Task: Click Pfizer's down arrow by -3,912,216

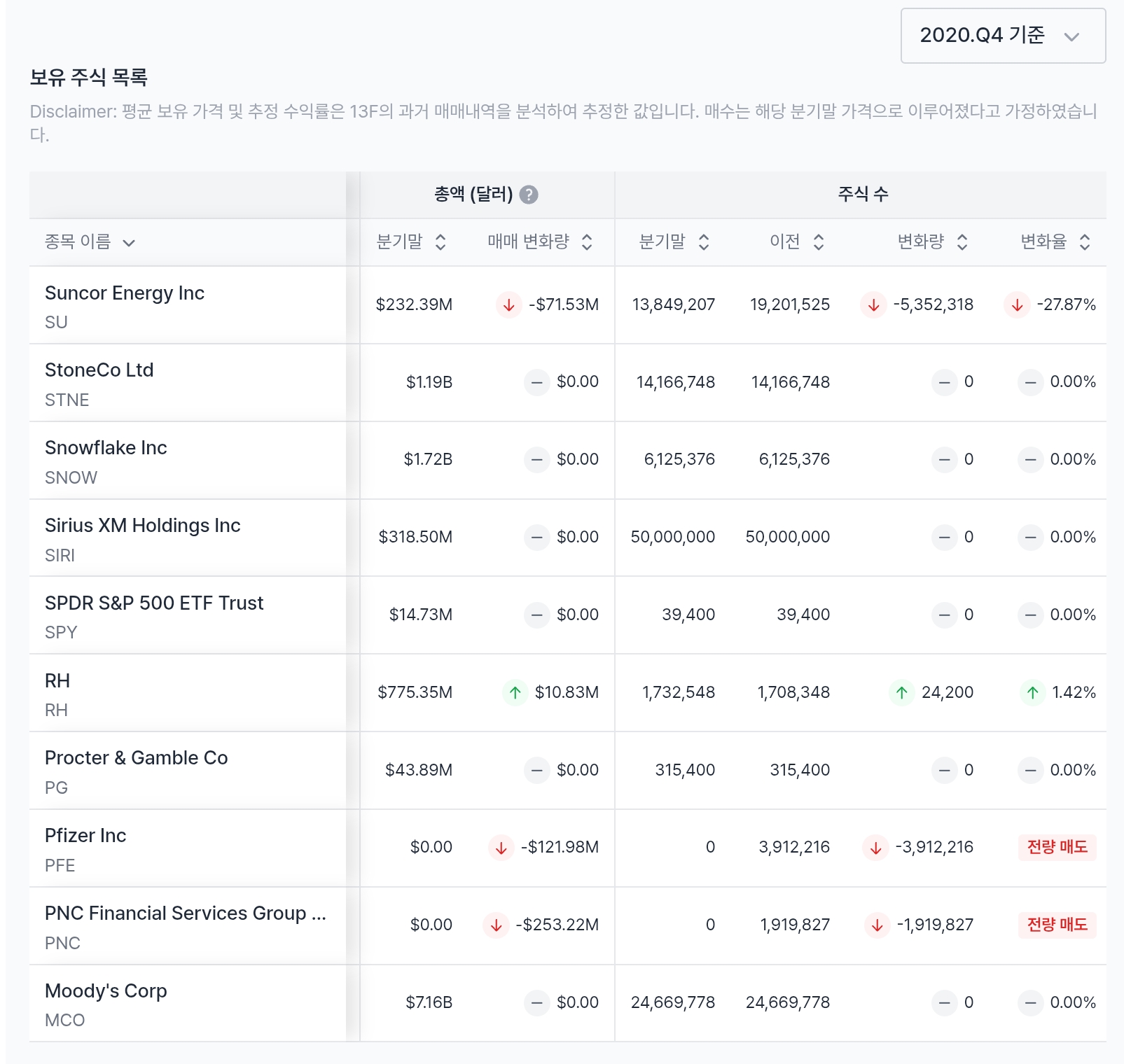Action: 876,848
